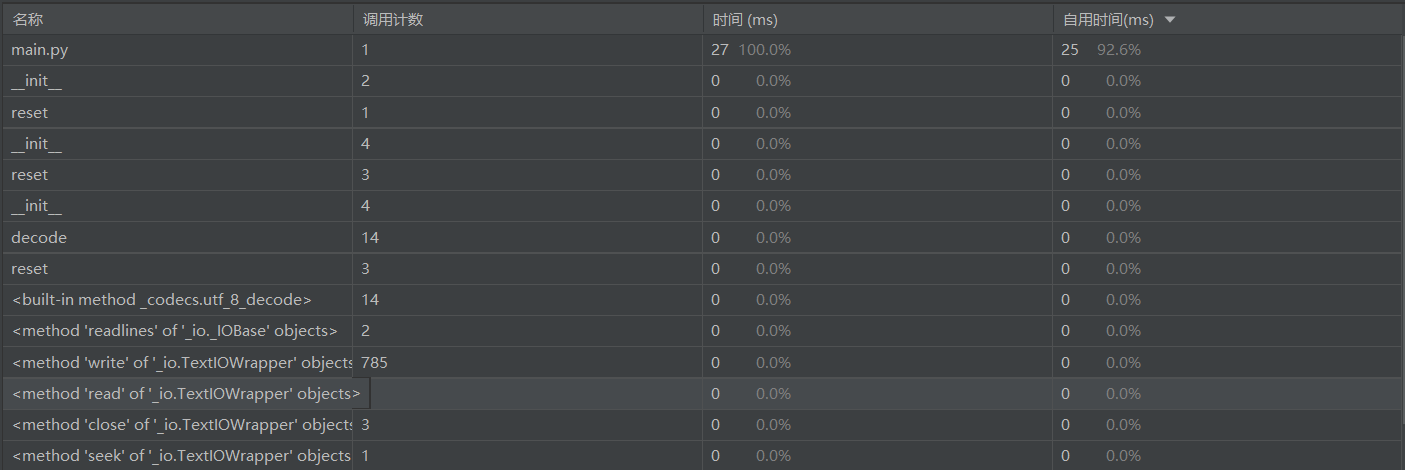Select the 'read' TextIOWrapper method row
The width and height of the screenshot is (1405, 470).
pos(186,394)
